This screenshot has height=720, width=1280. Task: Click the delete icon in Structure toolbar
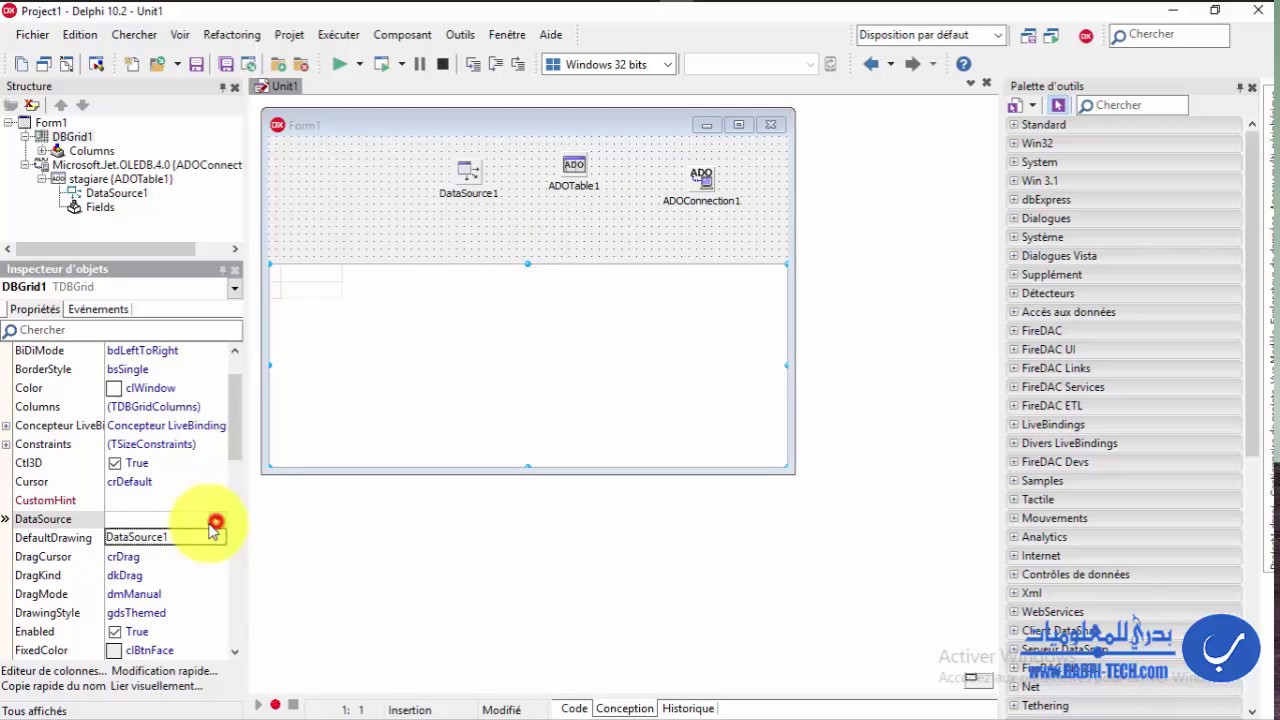32,105
